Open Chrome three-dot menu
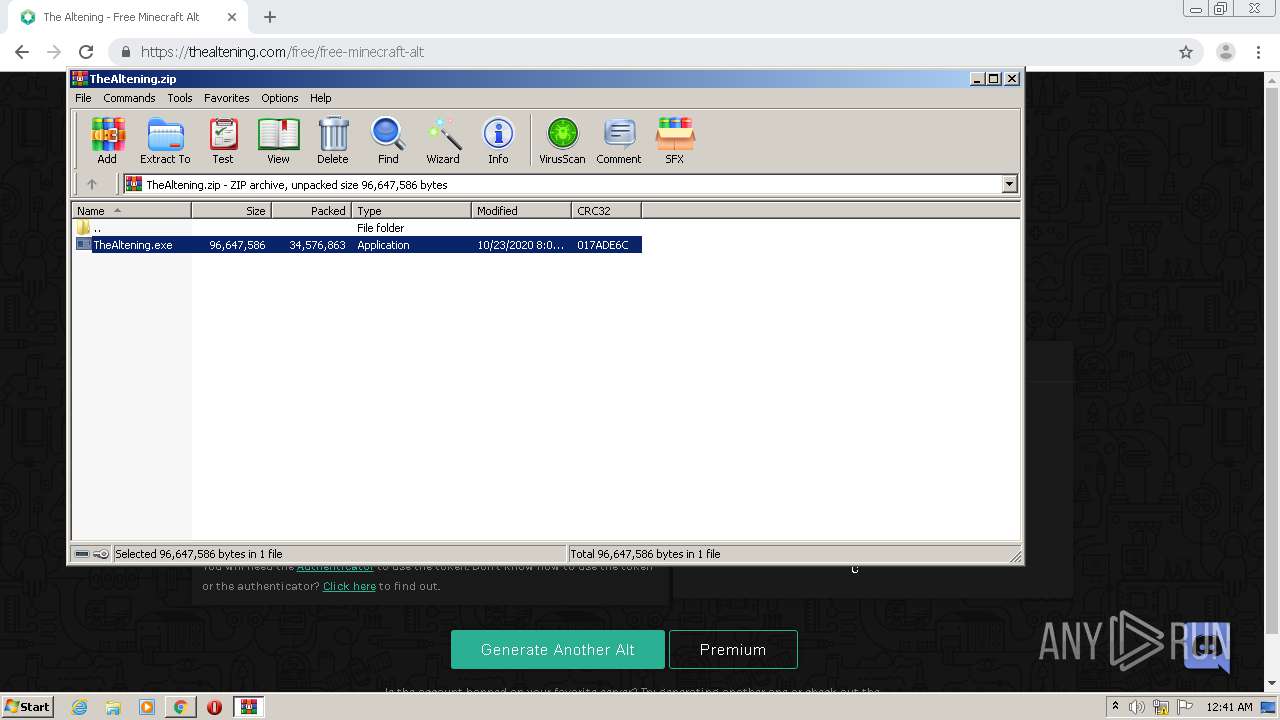Screen dimensions: 1280x720 [1258, 52]
